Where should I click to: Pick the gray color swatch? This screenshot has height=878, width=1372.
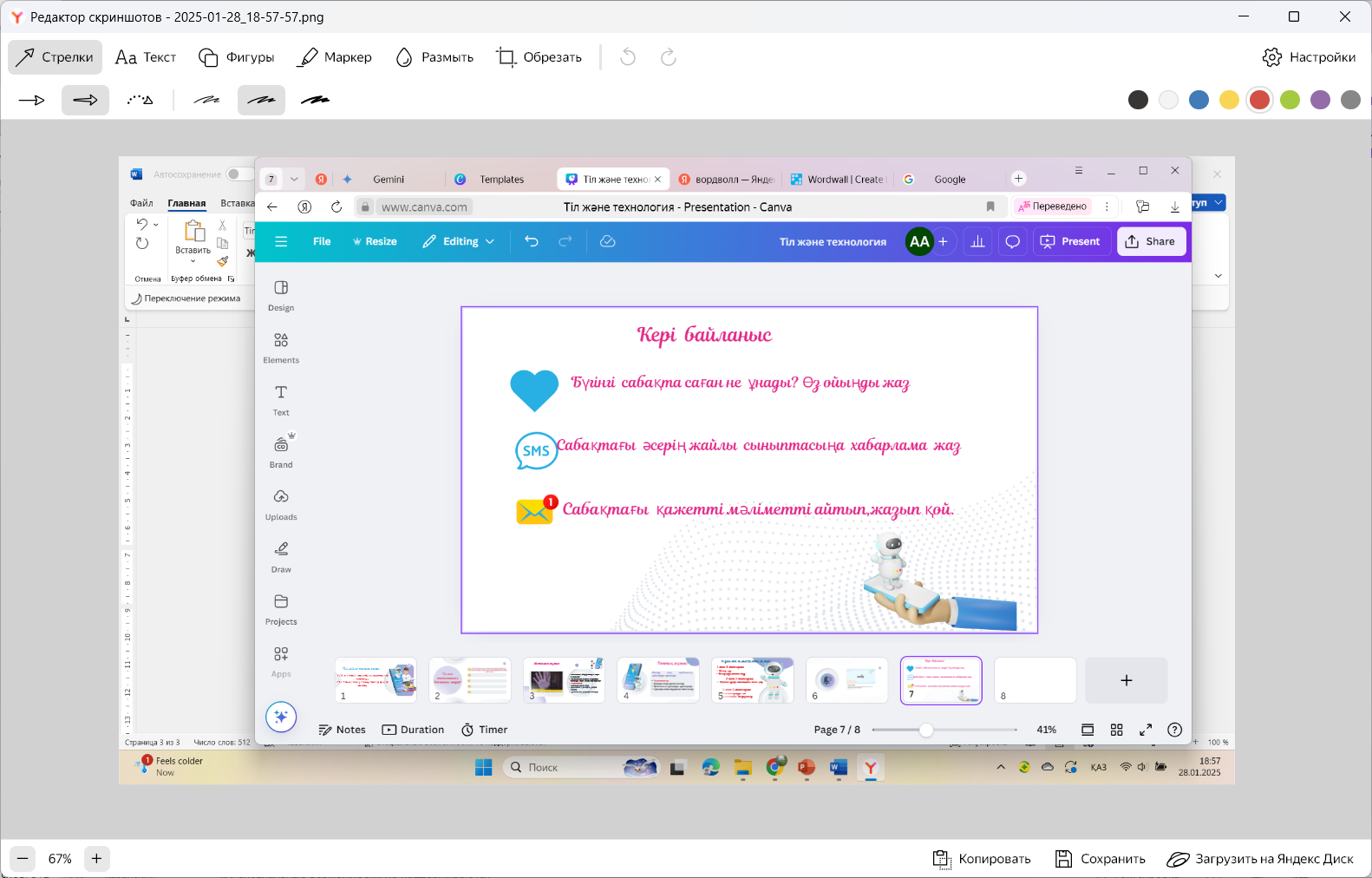click(x=1350, y=100)
